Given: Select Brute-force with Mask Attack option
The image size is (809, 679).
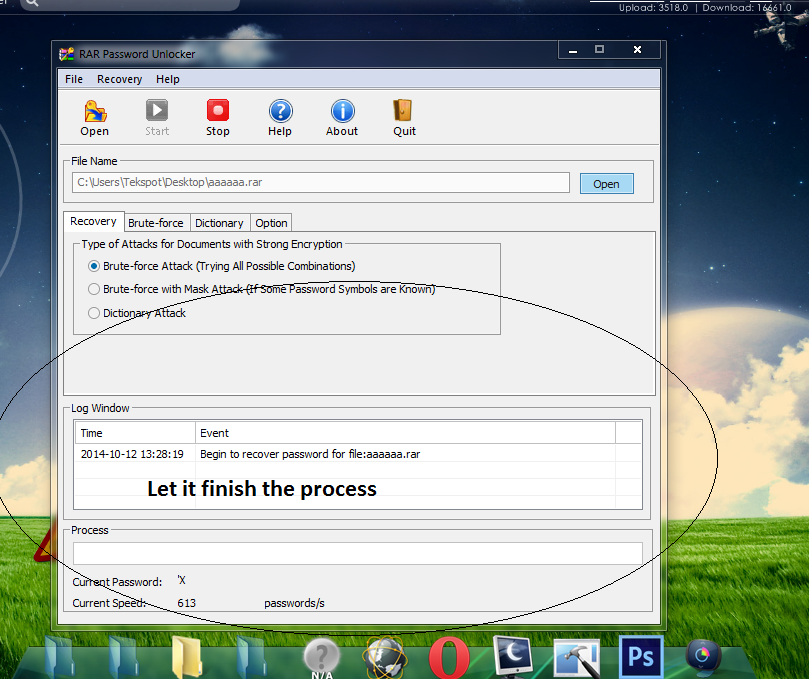Looking at the screenshot, I should [93, 289].
